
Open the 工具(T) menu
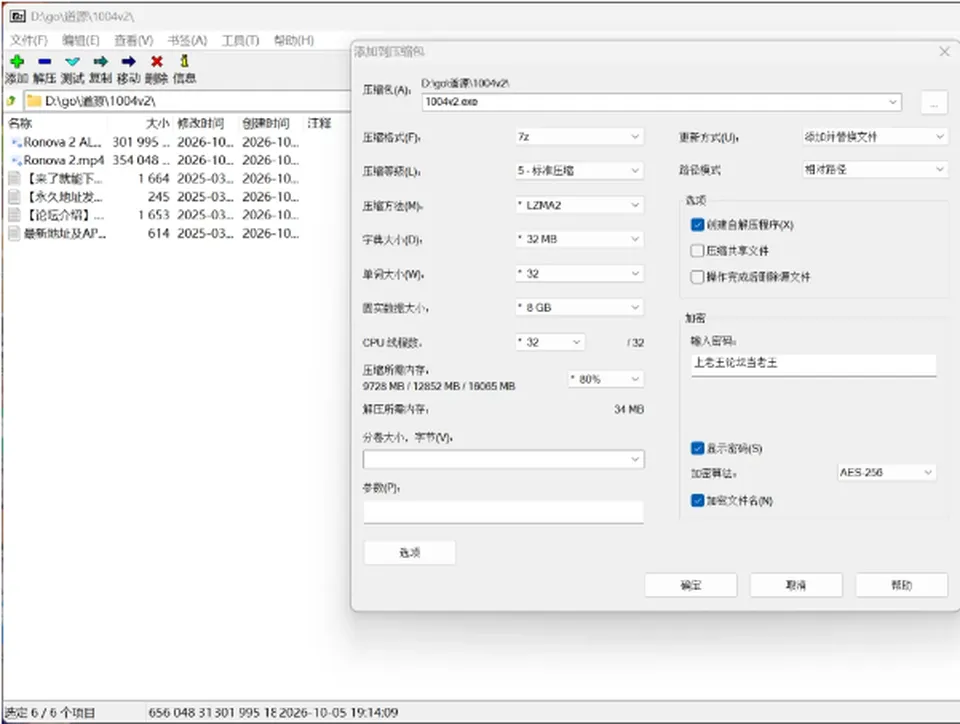coord(240,40)
